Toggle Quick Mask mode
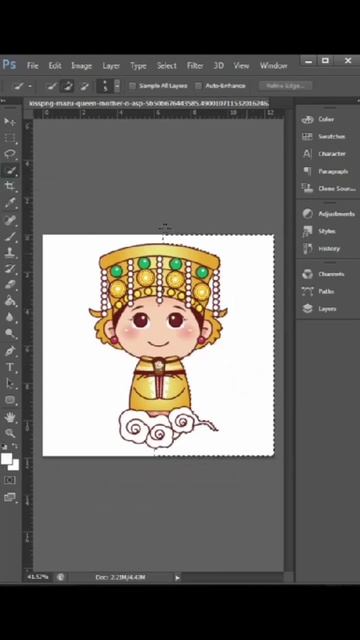 pos(10,480)
